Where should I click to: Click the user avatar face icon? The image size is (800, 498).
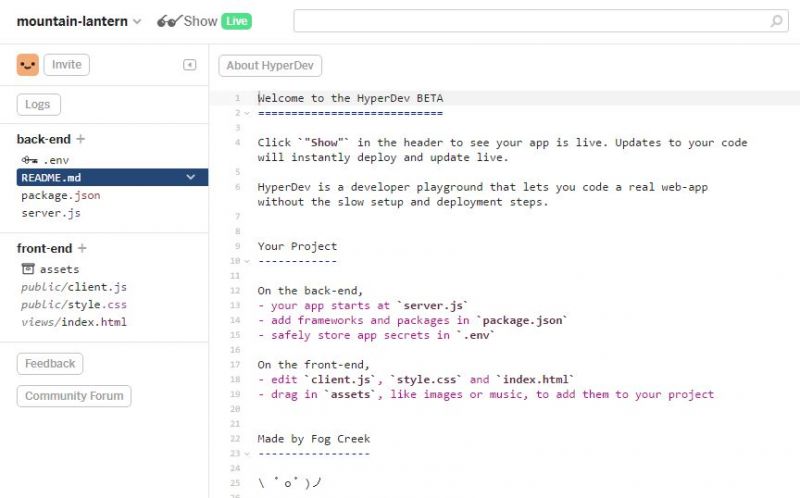tap(28, 65)
